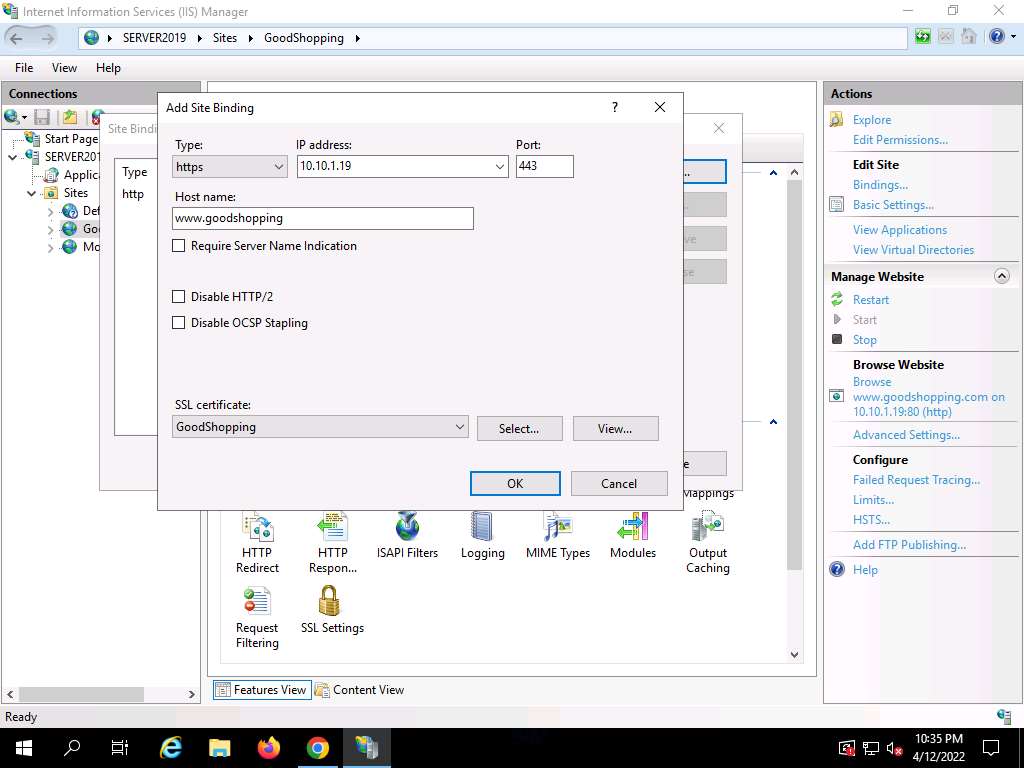
Task: Check the Disable HTTP/2 option
Action: pos(179,297)
